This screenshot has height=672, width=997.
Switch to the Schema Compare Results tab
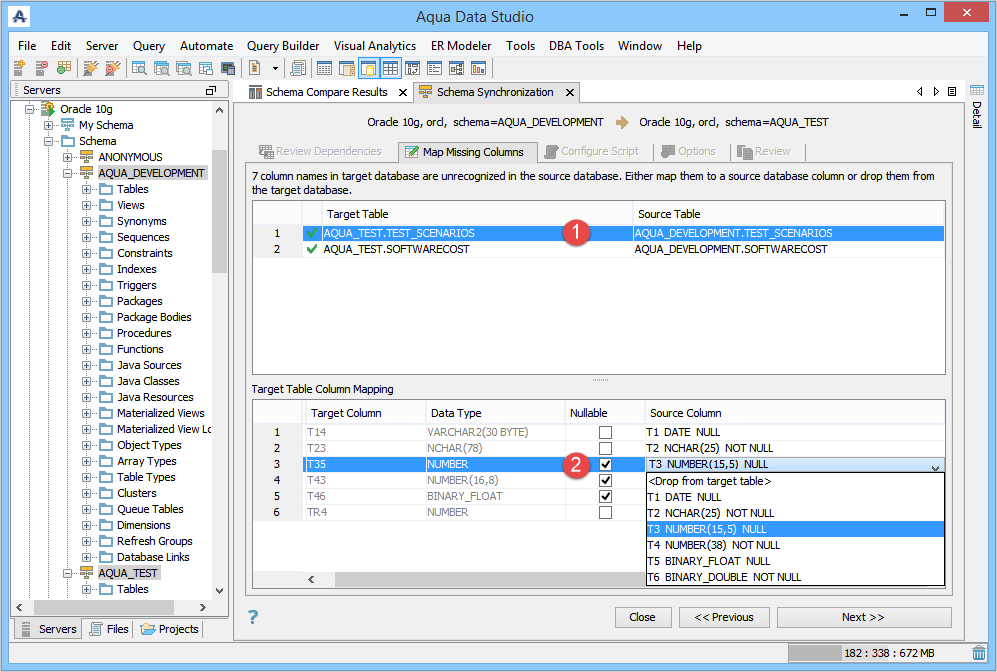[327, 92]
